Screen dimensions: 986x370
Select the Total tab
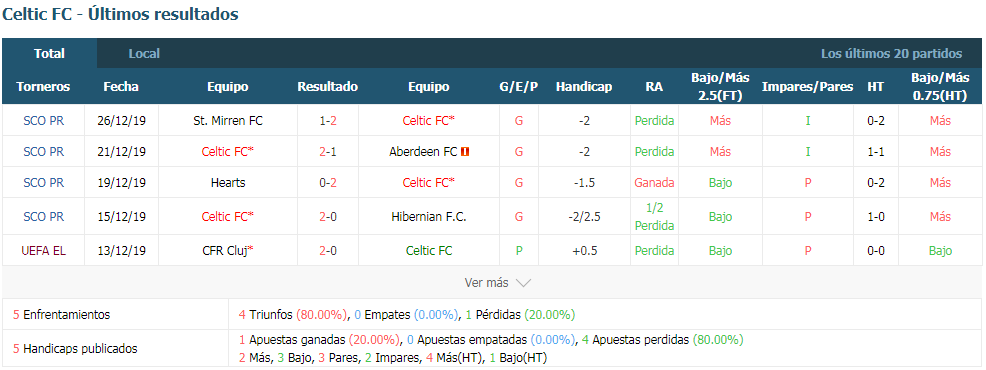tap(50, 53)
